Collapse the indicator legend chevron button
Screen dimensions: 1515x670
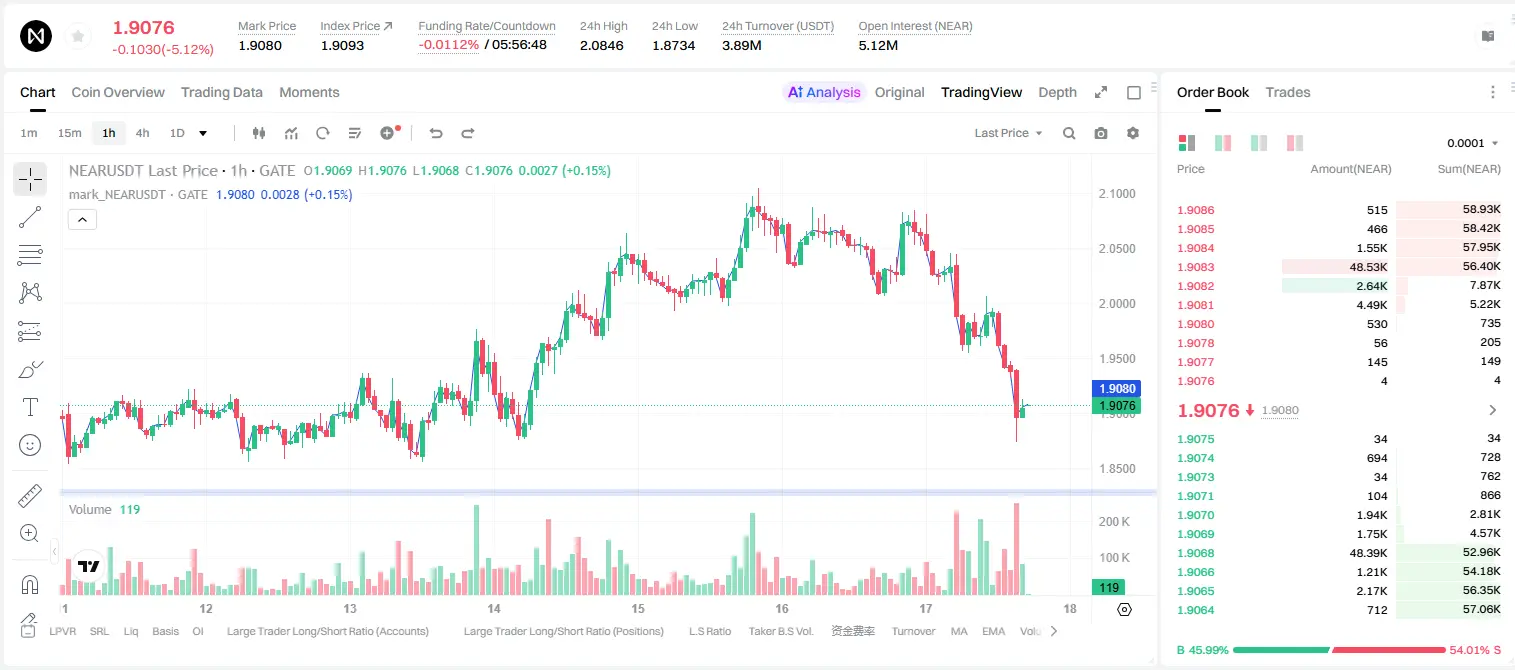point(82,220)
